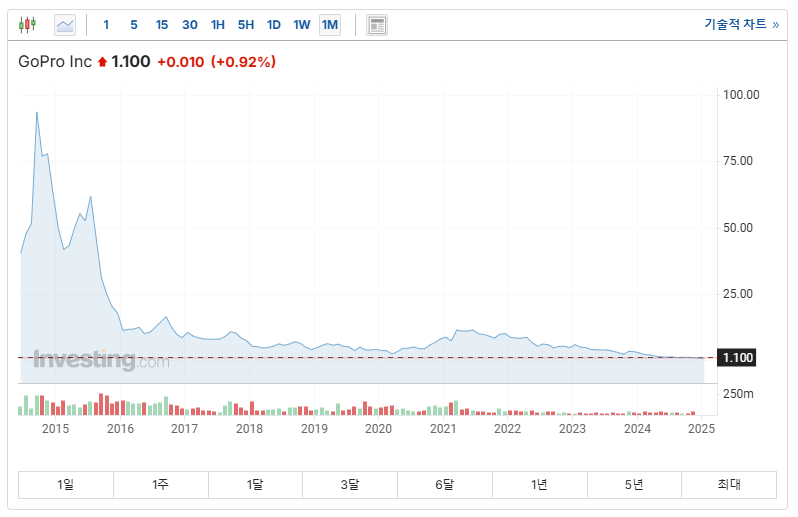Click the (+0.92%) percentage change

(x=243, y=62)
